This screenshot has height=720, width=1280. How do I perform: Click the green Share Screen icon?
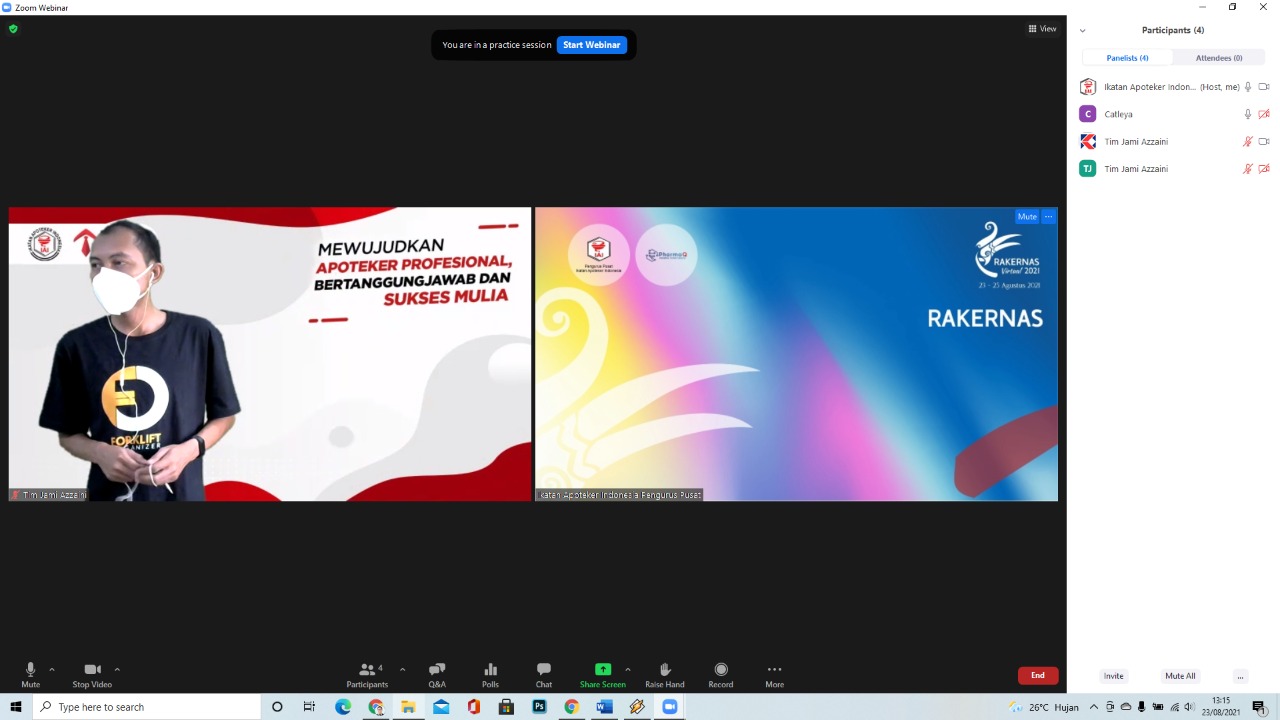coord(603,669)
